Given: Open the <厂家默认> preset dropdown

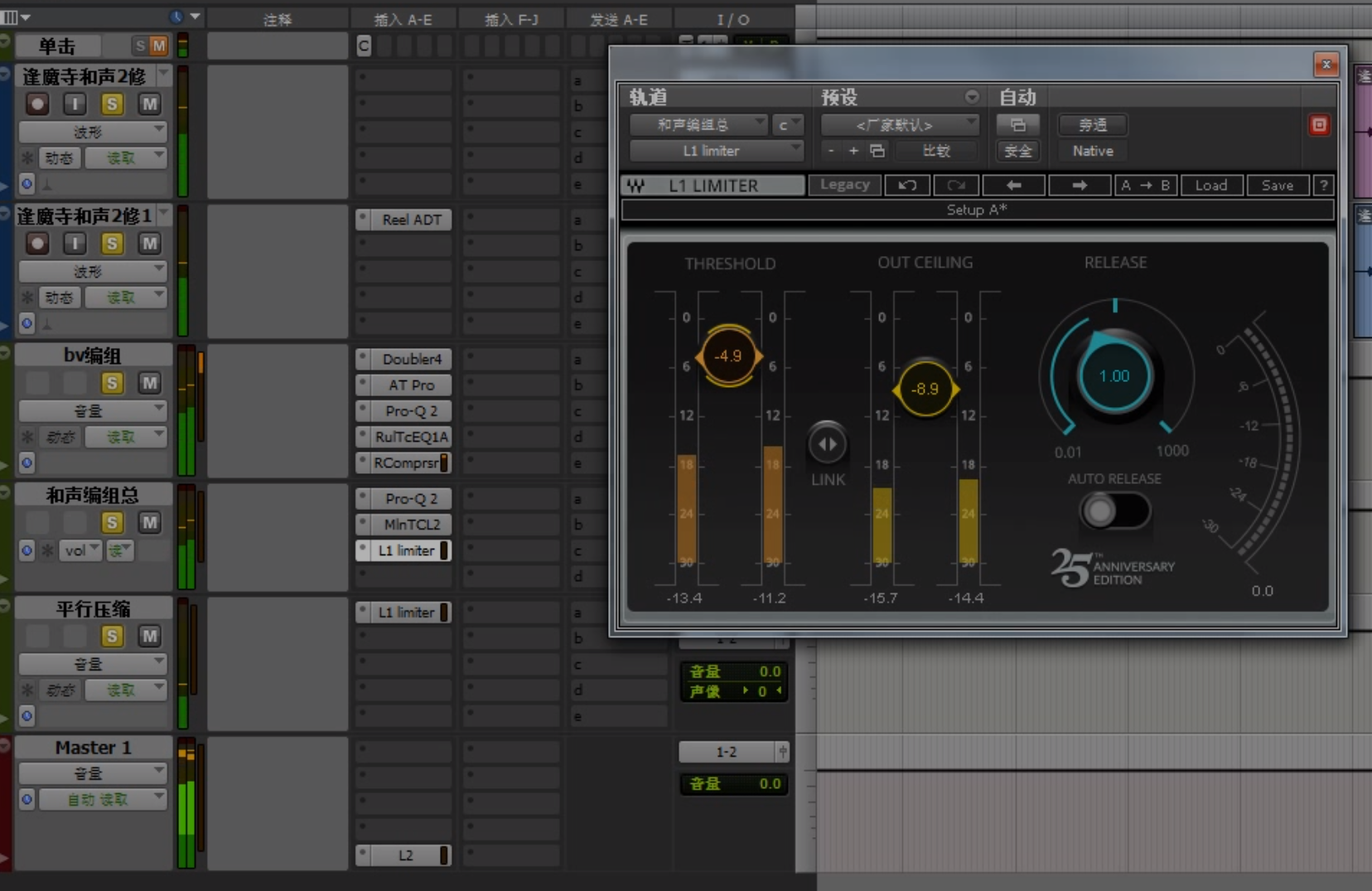Looking at the screenshot, I should click(900, 124).
